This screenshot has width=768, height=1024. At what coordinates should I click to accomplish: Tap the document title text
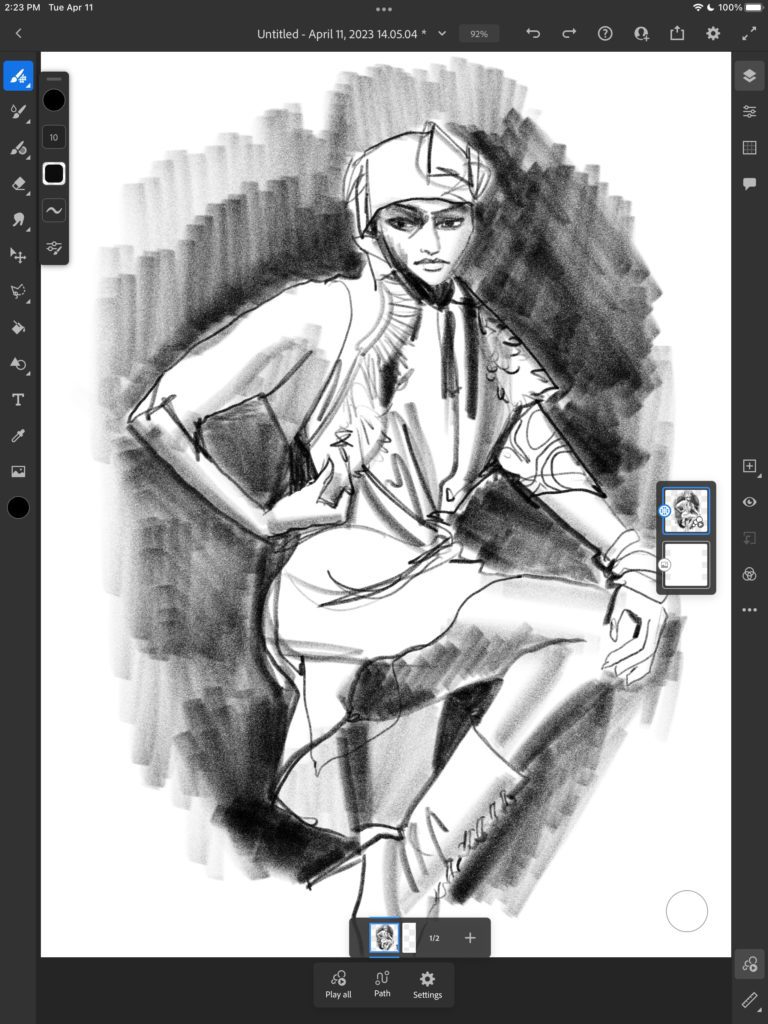point(342,34)
